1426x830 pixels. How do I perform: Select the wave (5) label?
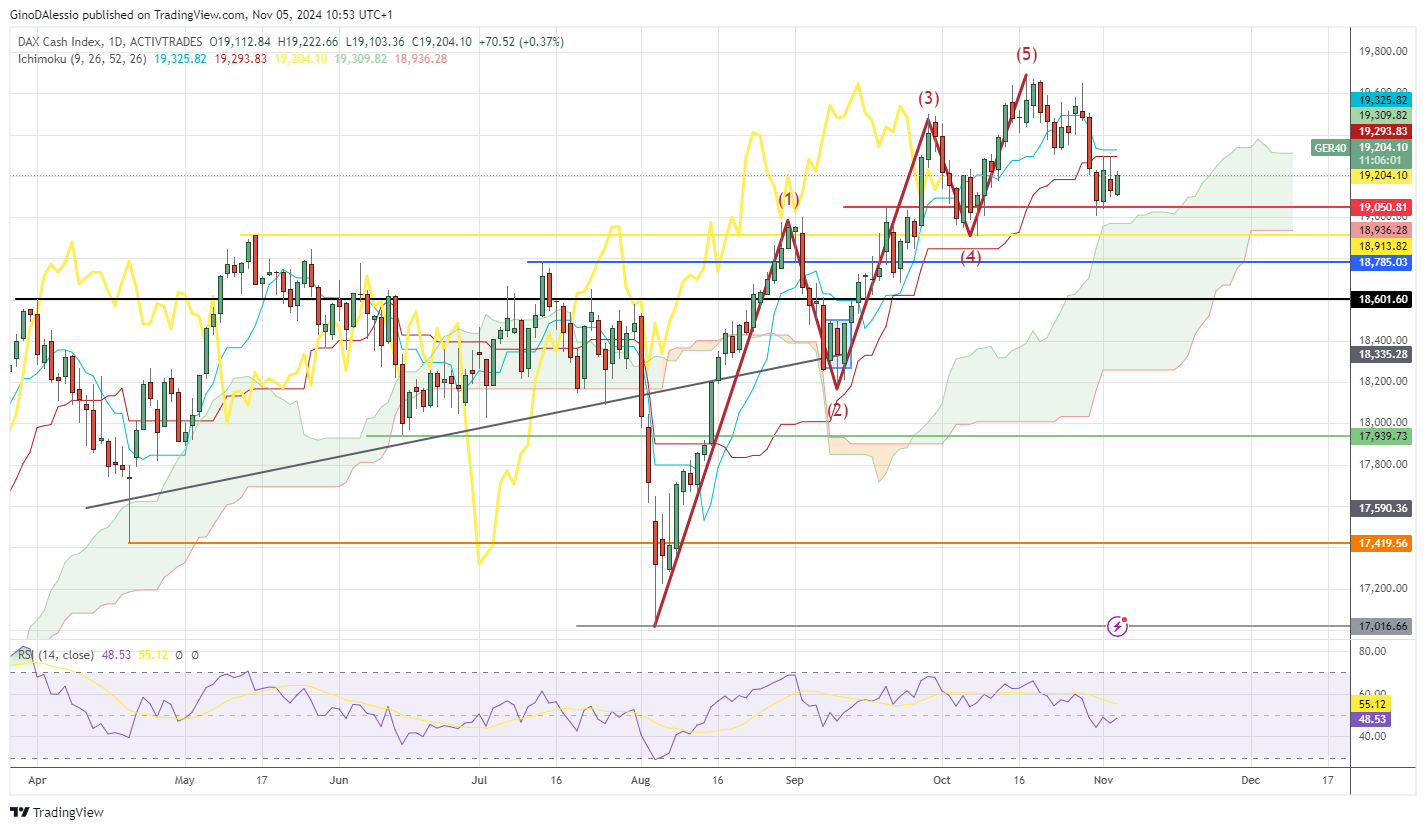click(1027, 53)
